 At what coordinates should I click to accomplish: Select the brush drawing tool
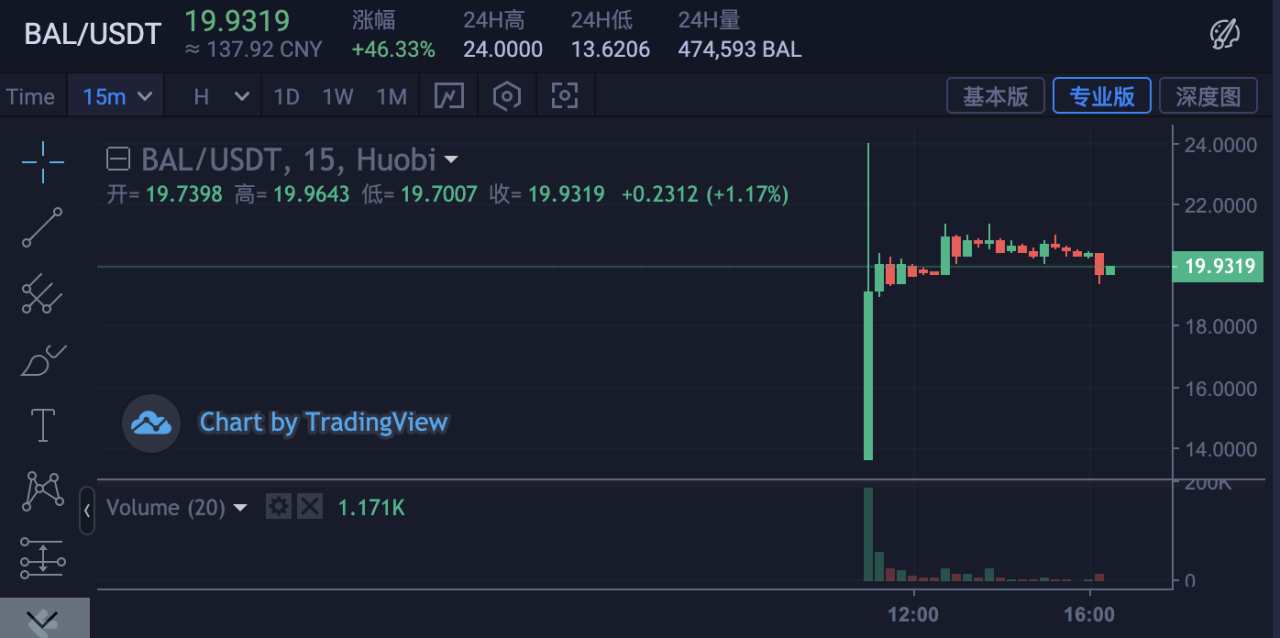tap(42, 360)
